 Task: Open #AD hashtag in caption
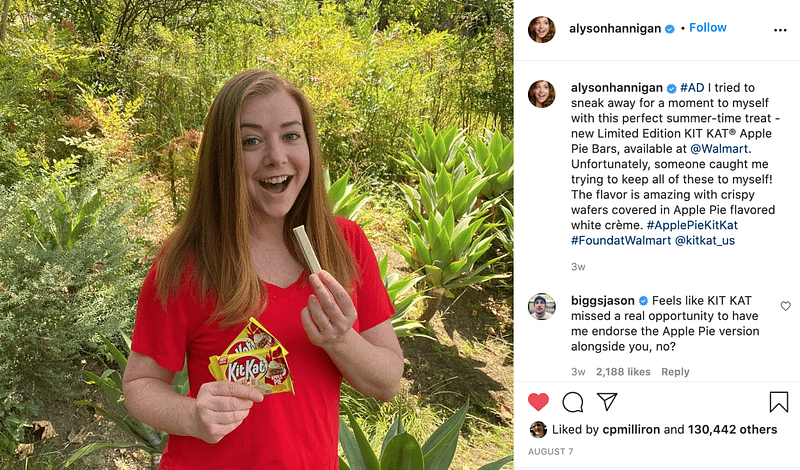coord(692,88)
